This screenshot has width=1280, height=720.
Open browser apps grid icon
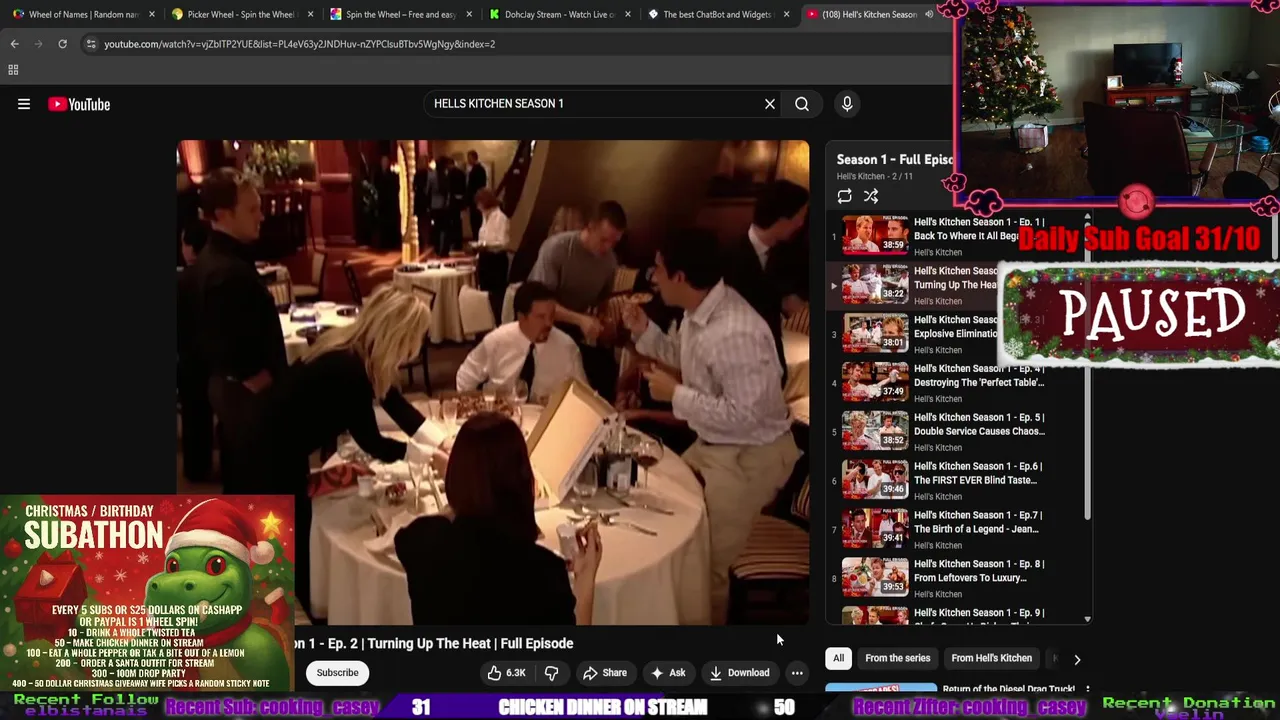(x=13, y=70)
